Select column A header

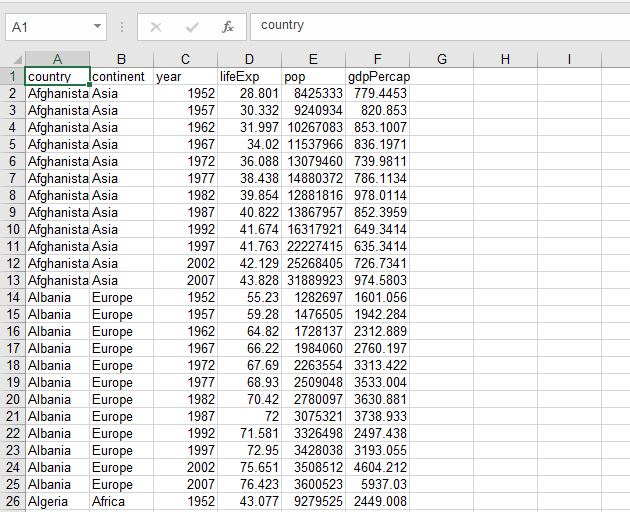click(x=57, y=59)
